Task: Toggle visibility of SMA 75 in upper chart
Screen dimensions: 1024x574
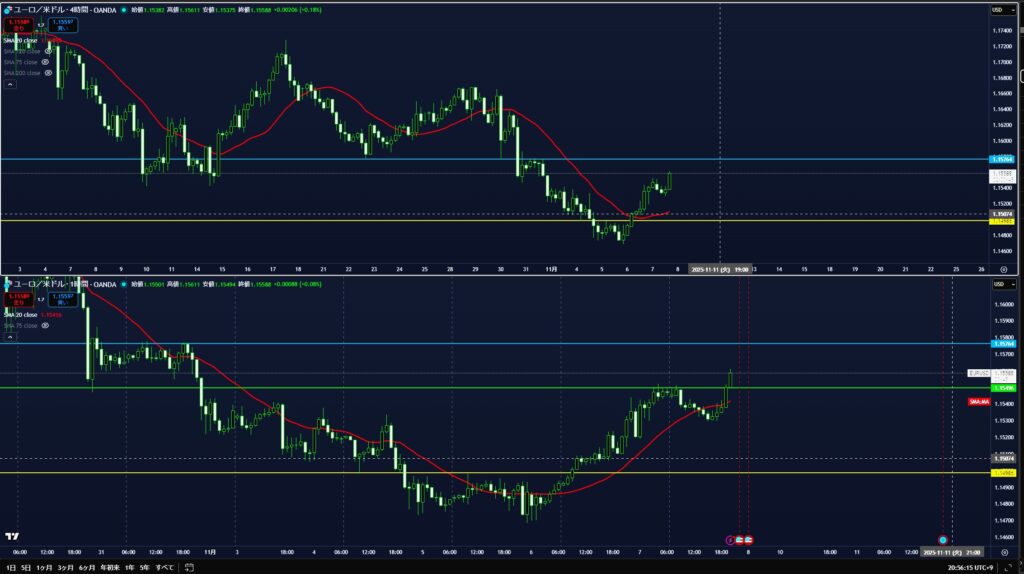Action: [x=45, y=61]
